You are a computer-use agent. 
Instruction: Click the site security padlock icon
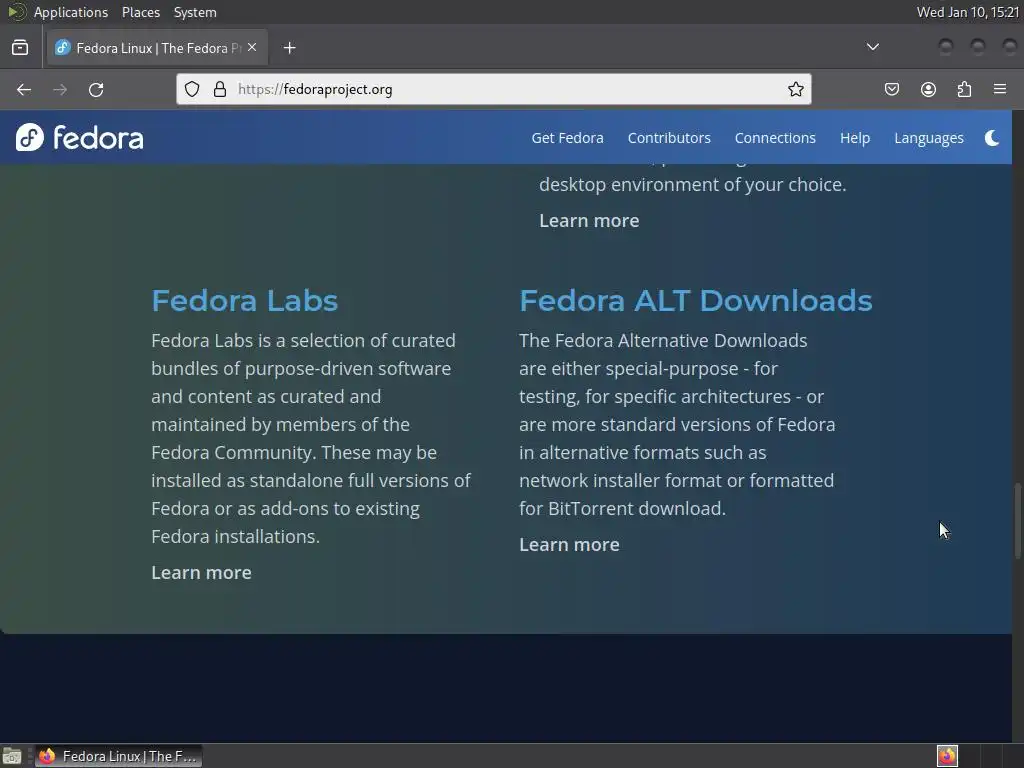click(220, 89)
